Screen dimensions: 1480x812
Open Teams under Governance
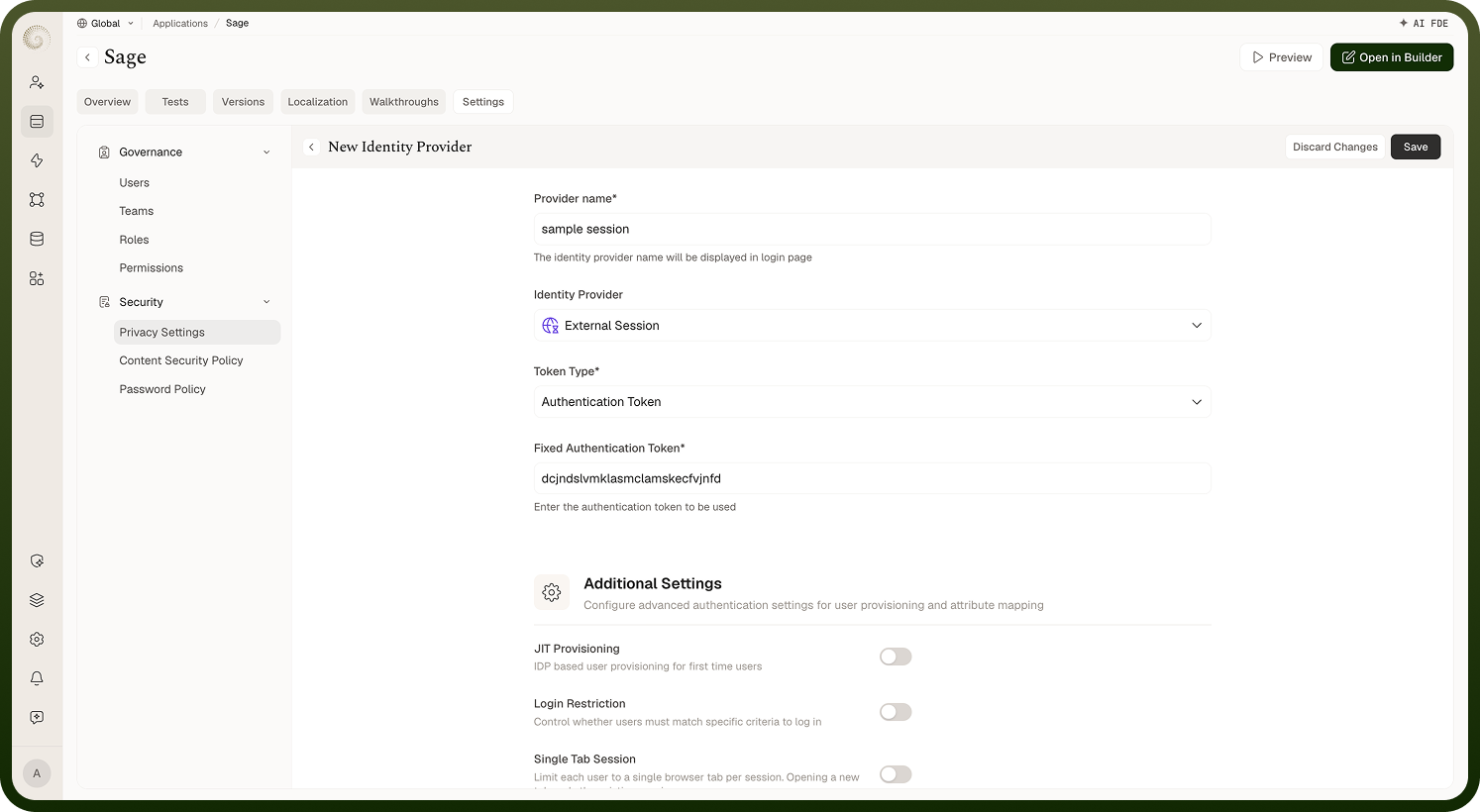(x=137, y=211)
